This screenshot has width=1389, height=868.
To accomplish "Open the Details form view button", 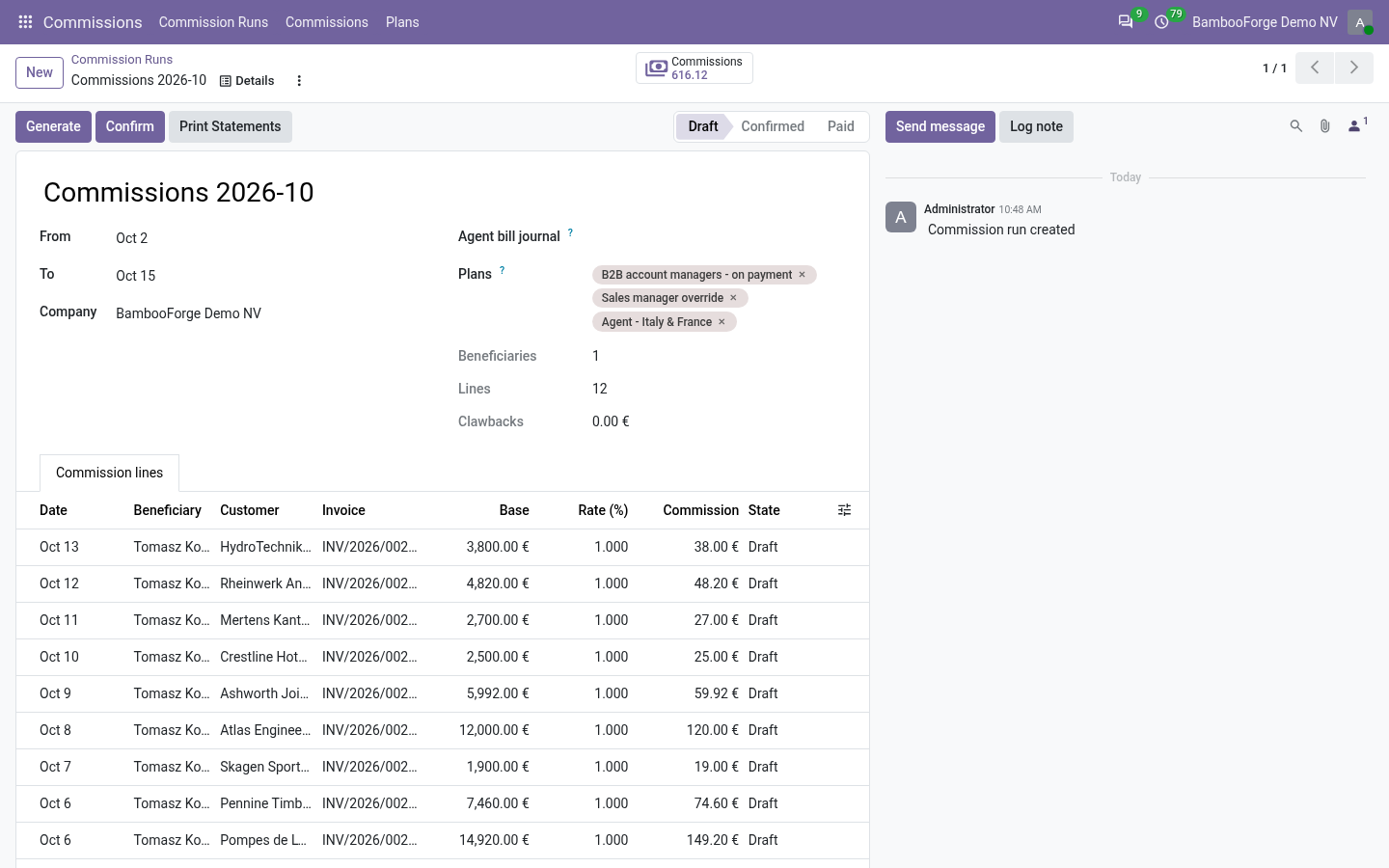I will pos(247,81).
